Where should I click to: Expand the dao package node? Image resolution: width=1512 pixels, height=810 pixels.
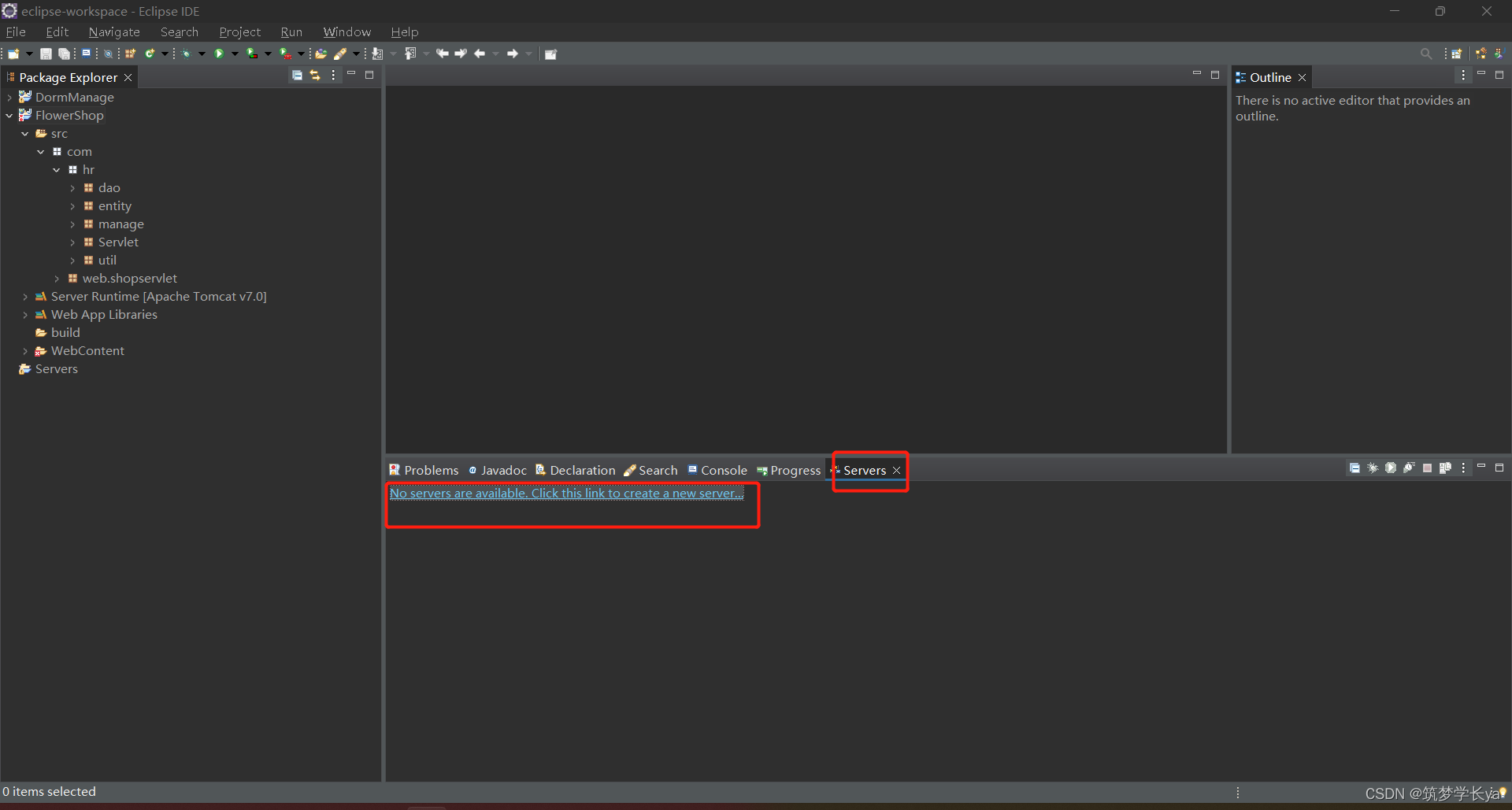72,188
